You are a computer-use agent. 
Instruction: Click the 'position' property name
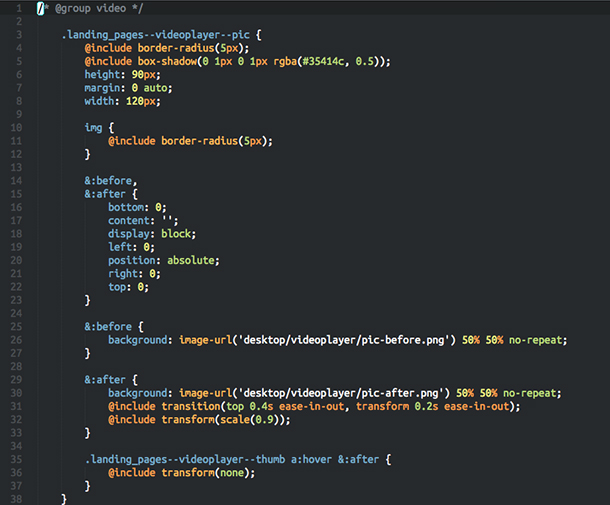[132, 260]
